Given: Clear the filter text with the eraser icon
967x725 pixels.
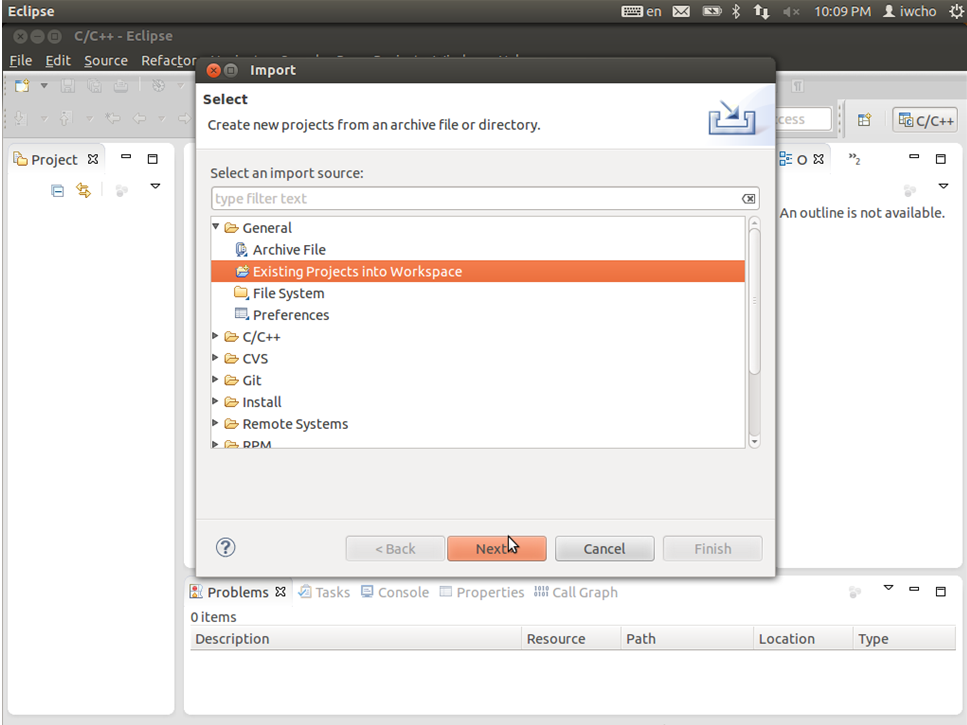Looking at the screenshot, I should click(x=748, y=199).
